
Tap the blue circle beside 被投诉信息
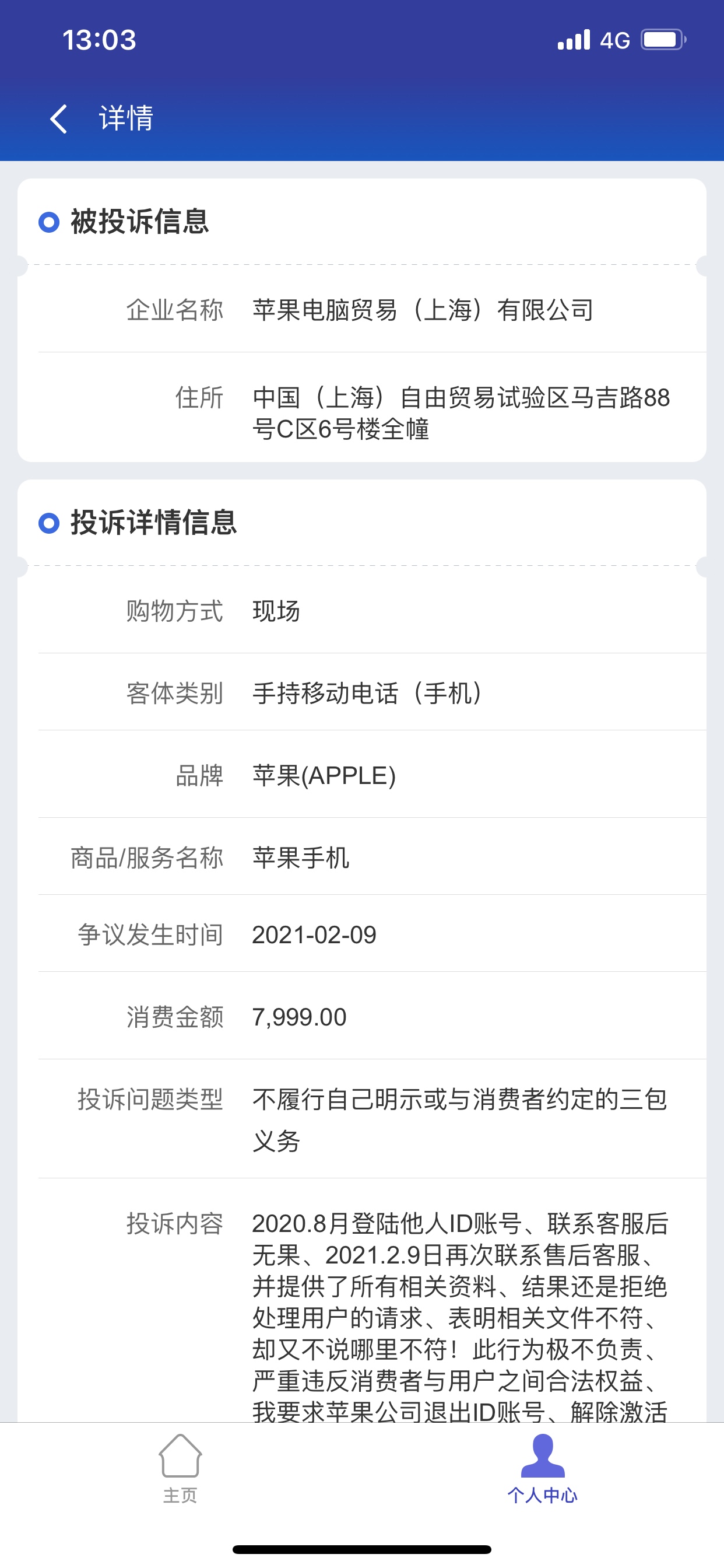tap(48, 222)
